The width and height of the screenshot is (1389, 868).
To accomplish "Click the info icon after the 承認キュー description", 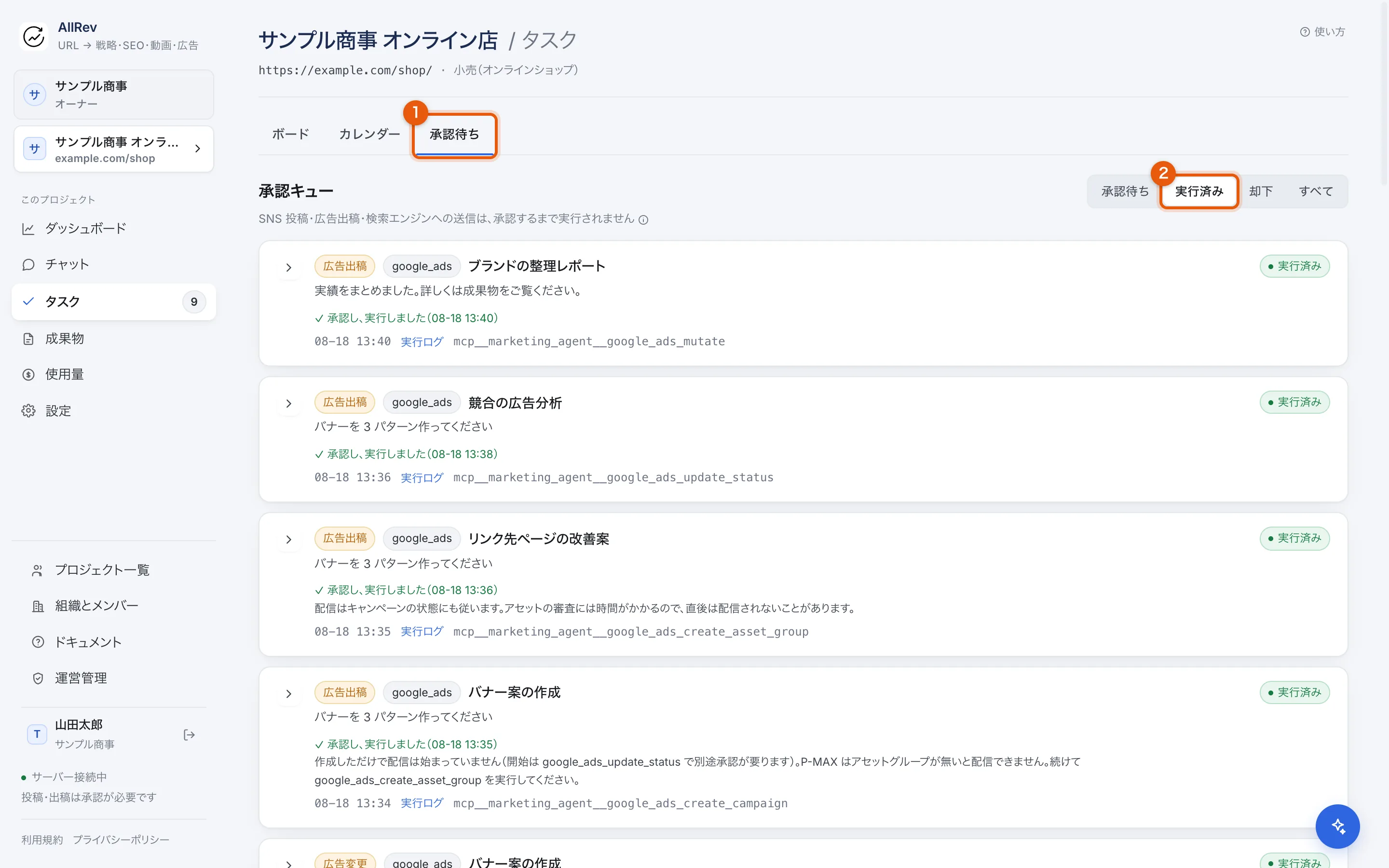I will point(643,220).
